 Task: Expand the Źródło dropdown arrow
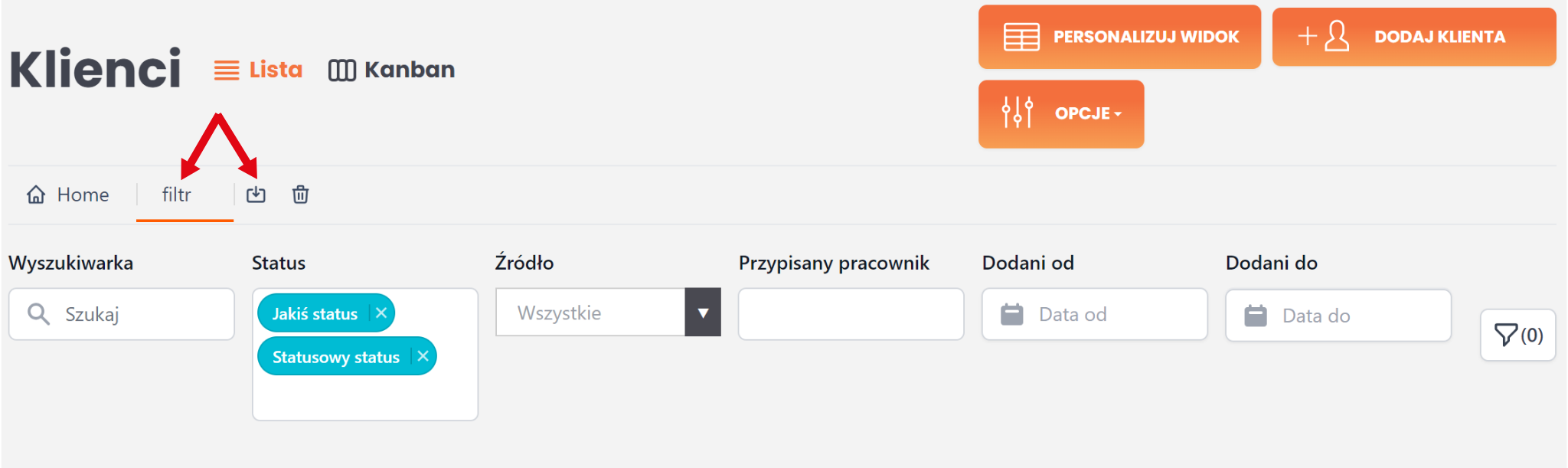coord(703,313)
